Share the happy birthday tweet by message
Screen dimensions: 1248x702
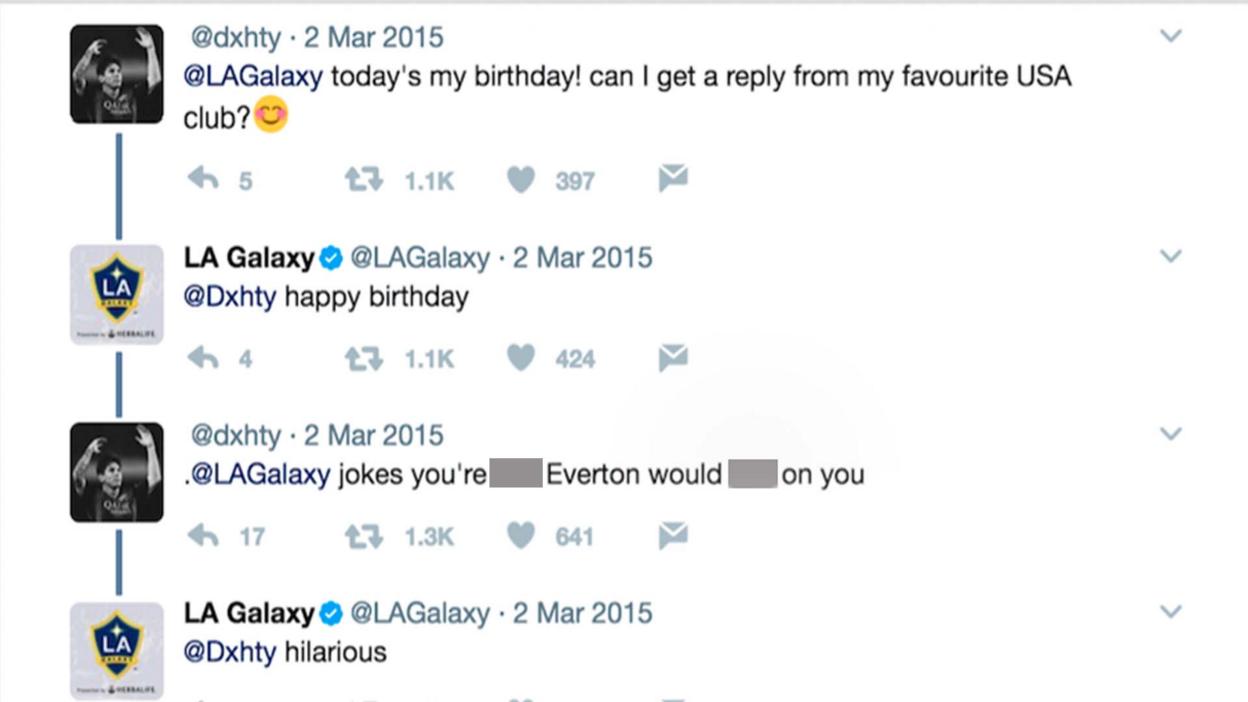pos(673,357)
